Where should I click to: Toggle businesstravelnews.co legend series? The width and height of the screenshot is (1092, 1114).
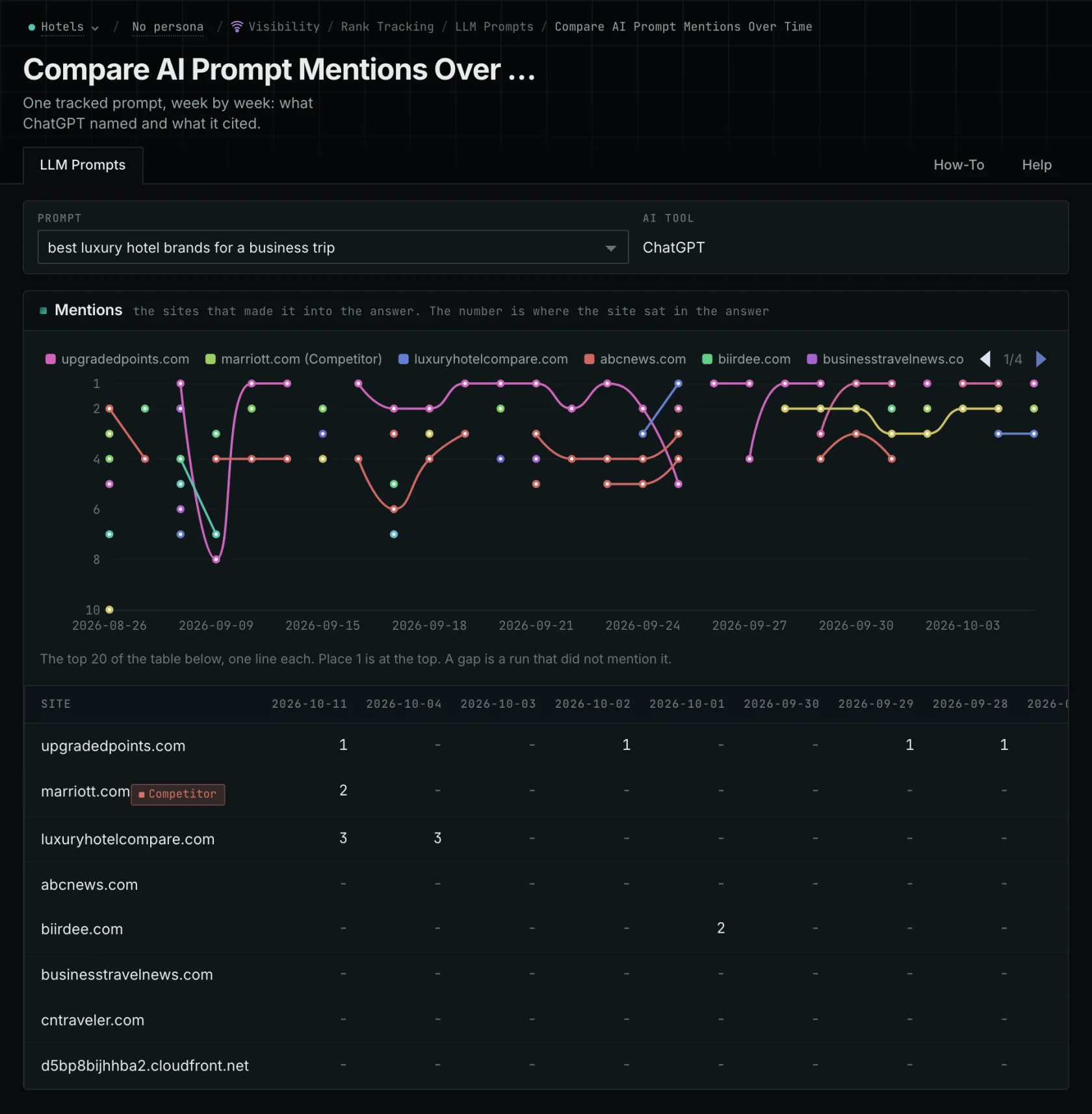[885, 359]
